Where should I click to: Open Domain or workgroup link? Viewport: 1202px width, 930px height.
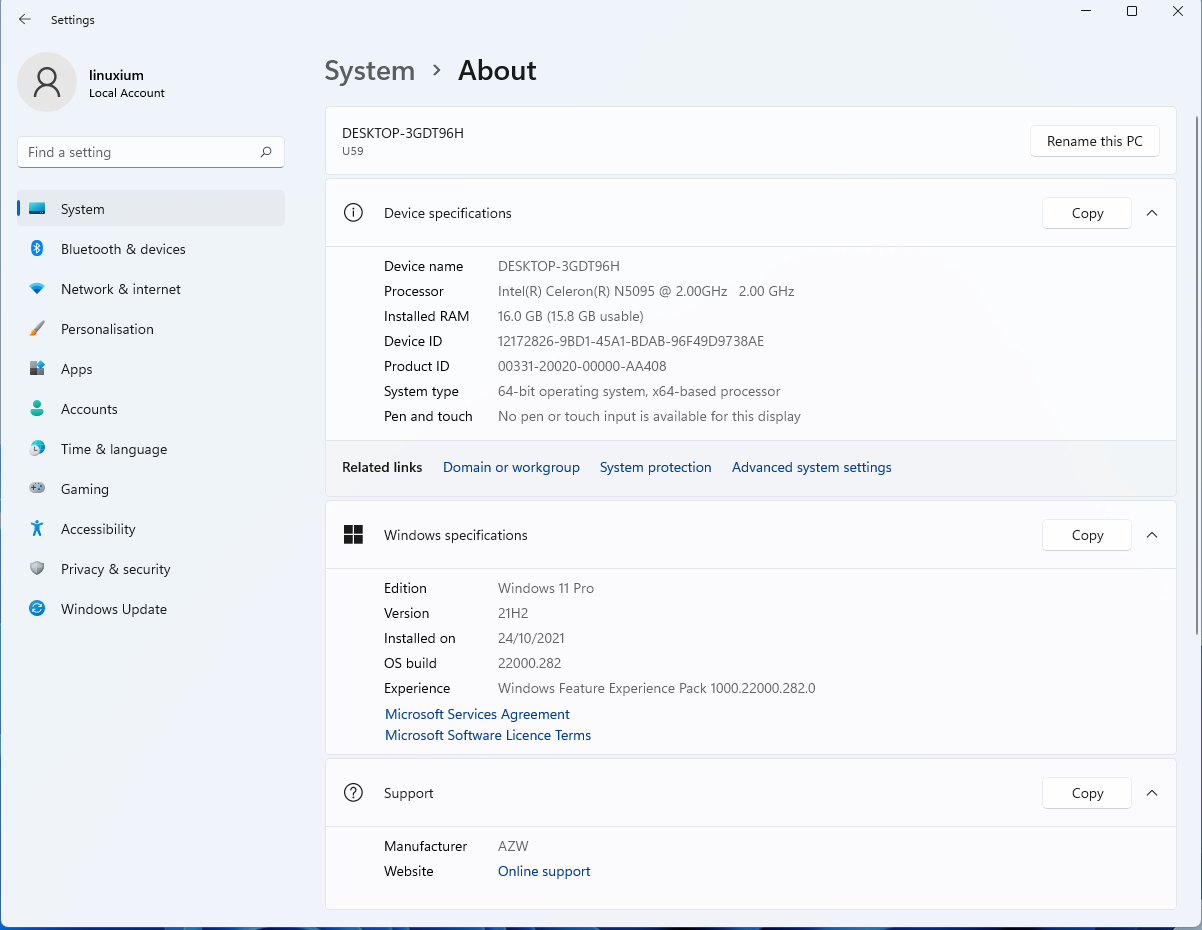coord(511,467)
